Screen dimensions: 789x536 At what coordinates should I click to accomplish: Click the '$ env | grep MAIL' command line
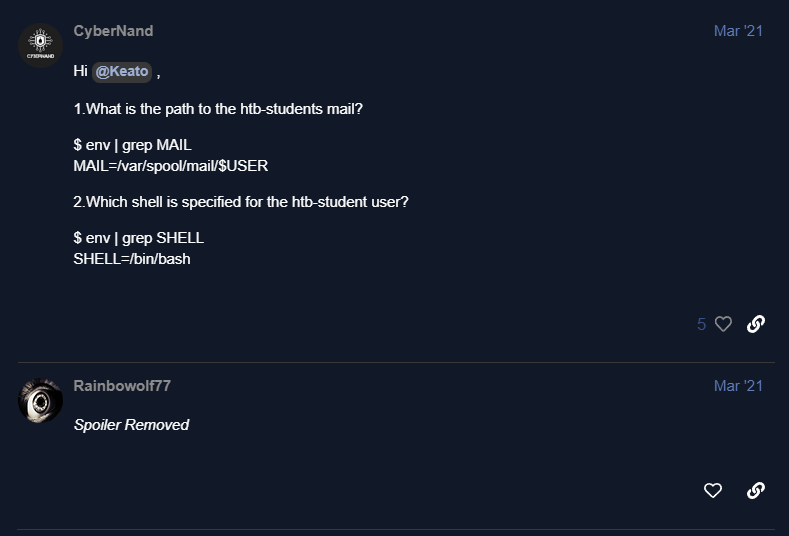[x=132, y=145]
